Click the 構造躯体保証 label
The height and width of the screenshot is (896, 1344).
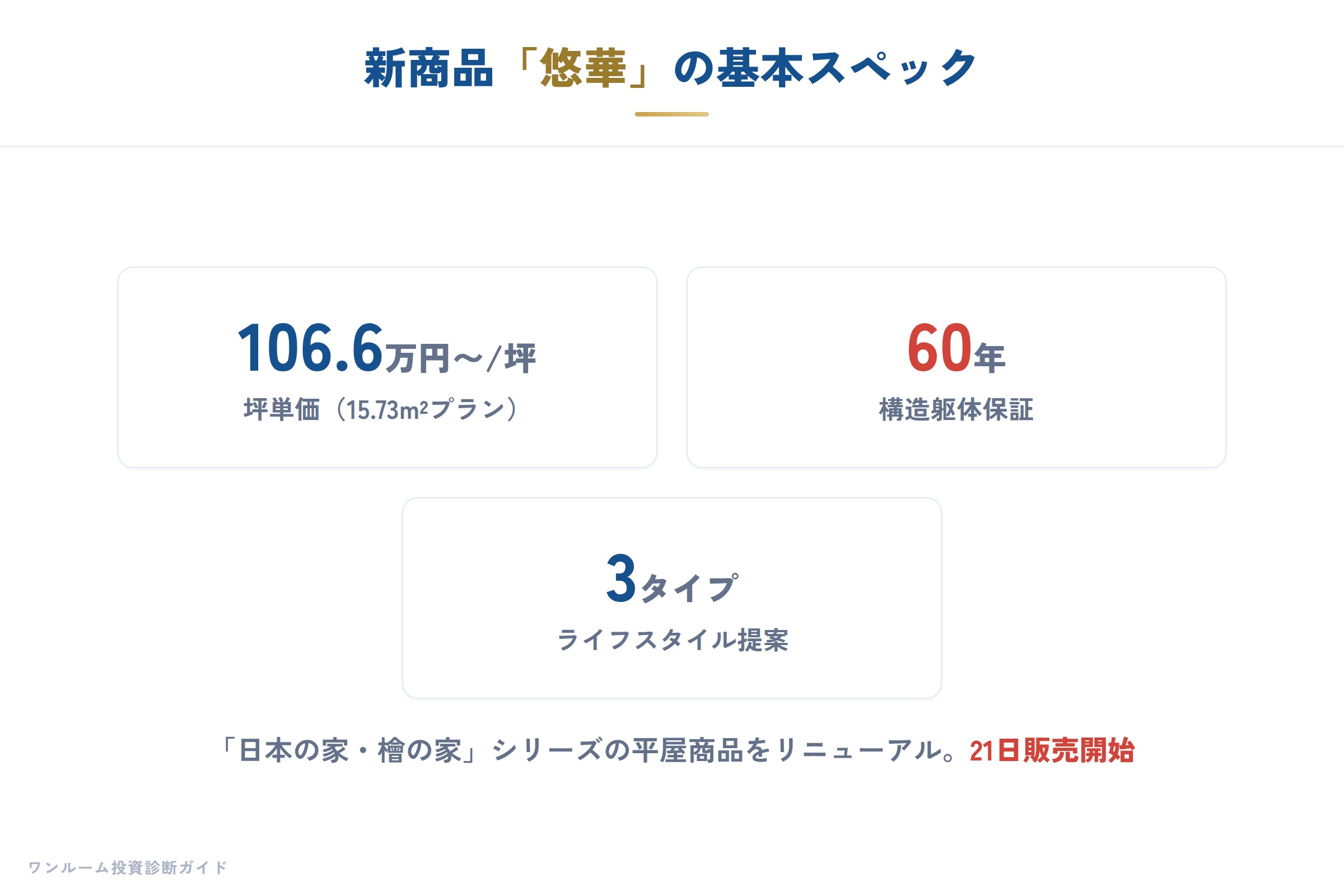[956, 409]
